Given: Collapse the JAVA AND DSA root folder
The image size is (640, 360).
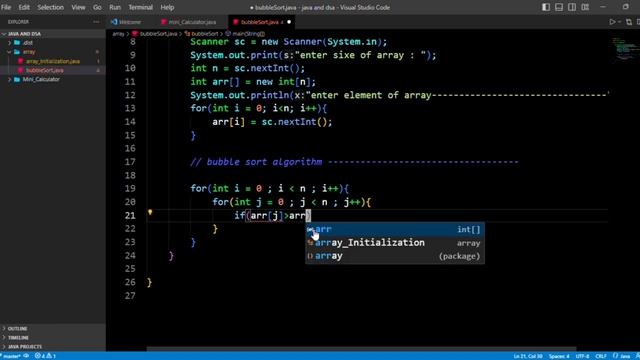Looking at the screenshot, I should [x=24, y=34].
